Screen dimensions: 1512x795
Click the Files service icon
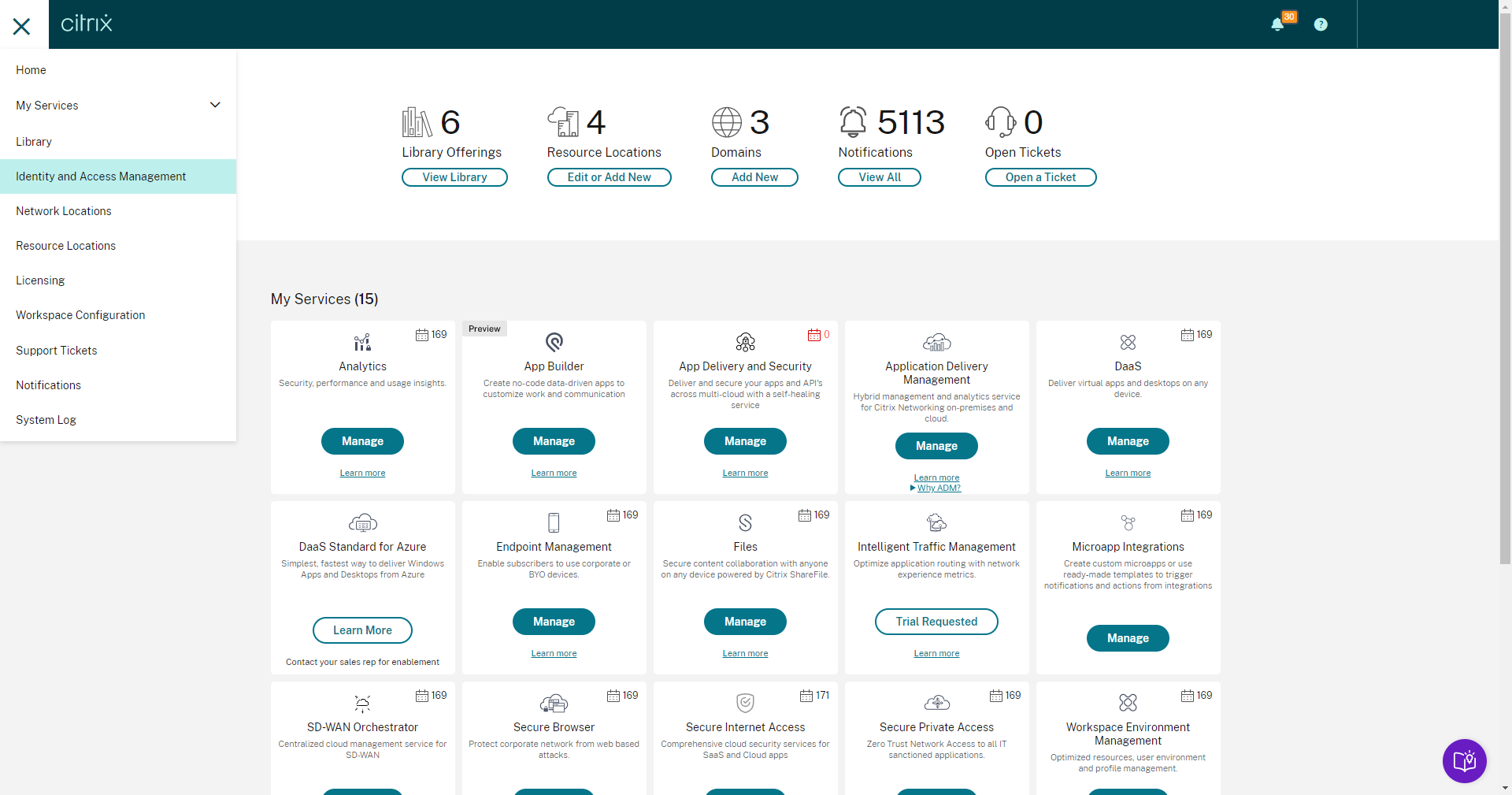745,522
